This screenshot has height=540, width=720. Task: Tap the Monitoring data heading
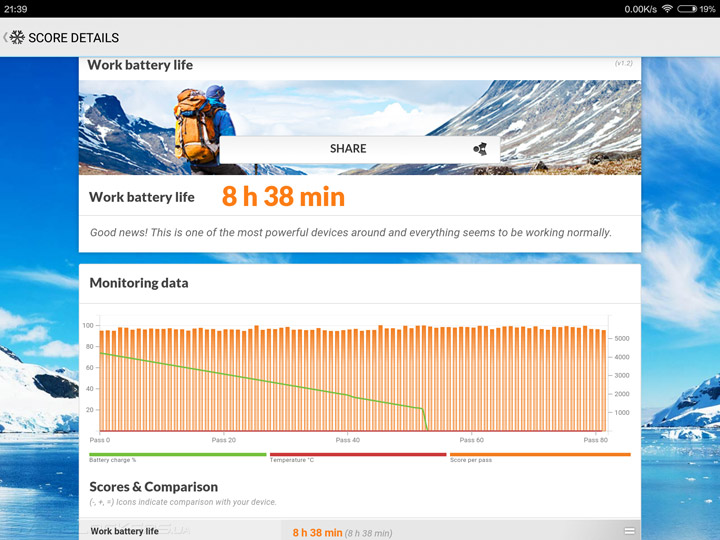139,283
